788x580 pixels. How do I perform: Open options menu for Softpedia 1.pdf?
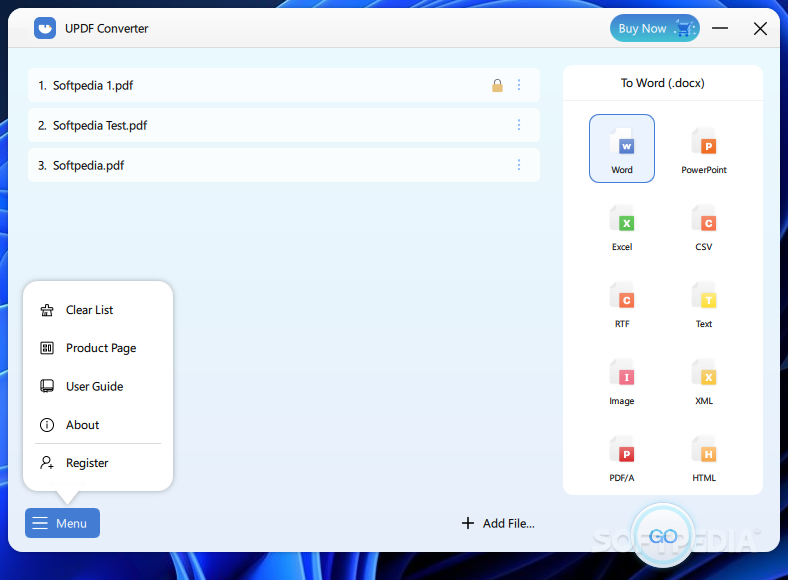[519, 85]
